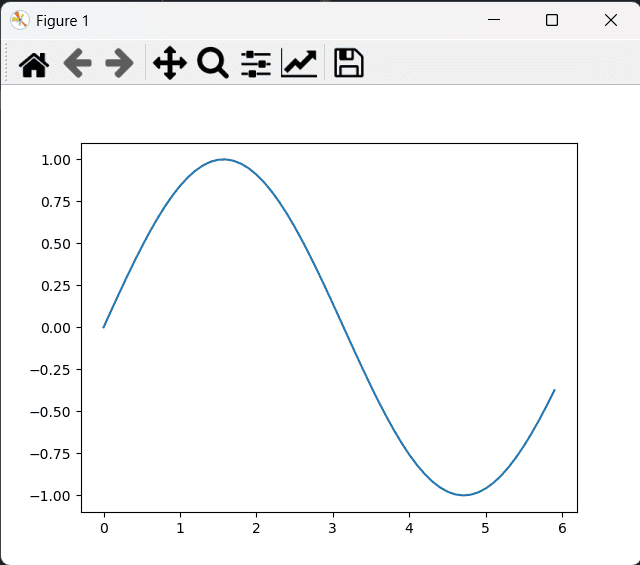Click the Matplotlib icon in the title bar
This screenshot has height=565, width=640.
(19, 20)
